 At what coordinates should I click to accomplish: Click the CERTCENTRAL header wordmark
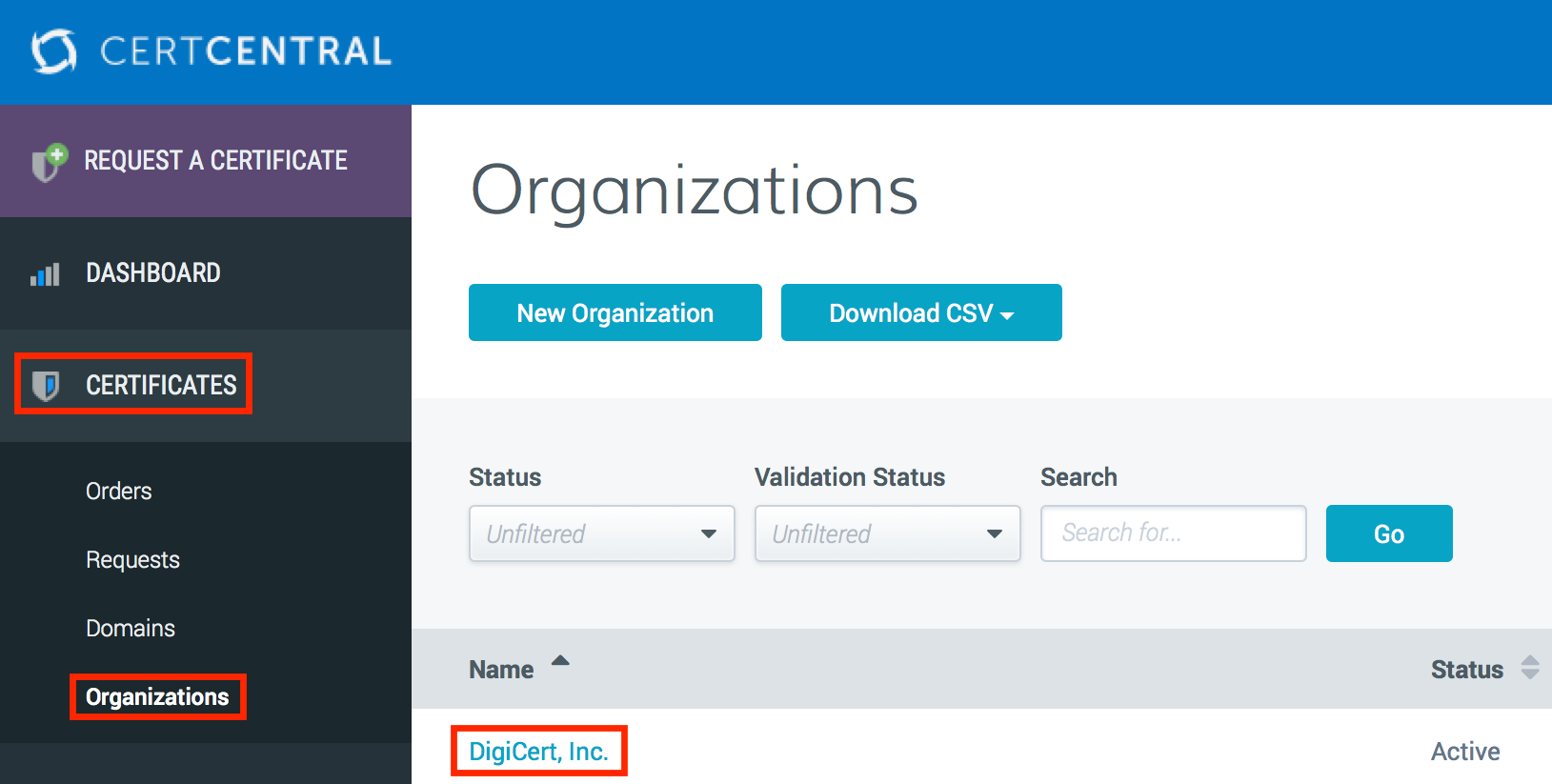246,51
